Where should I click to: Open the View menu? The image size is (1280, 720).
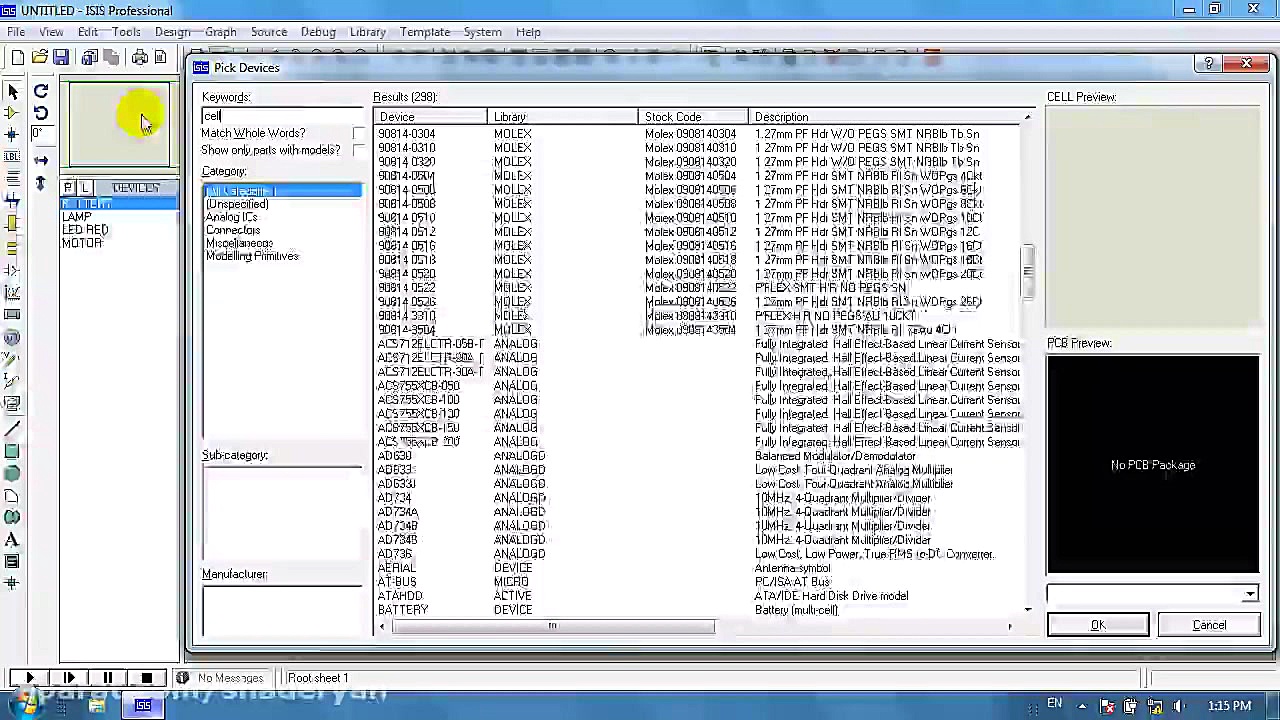coord(51,32)
